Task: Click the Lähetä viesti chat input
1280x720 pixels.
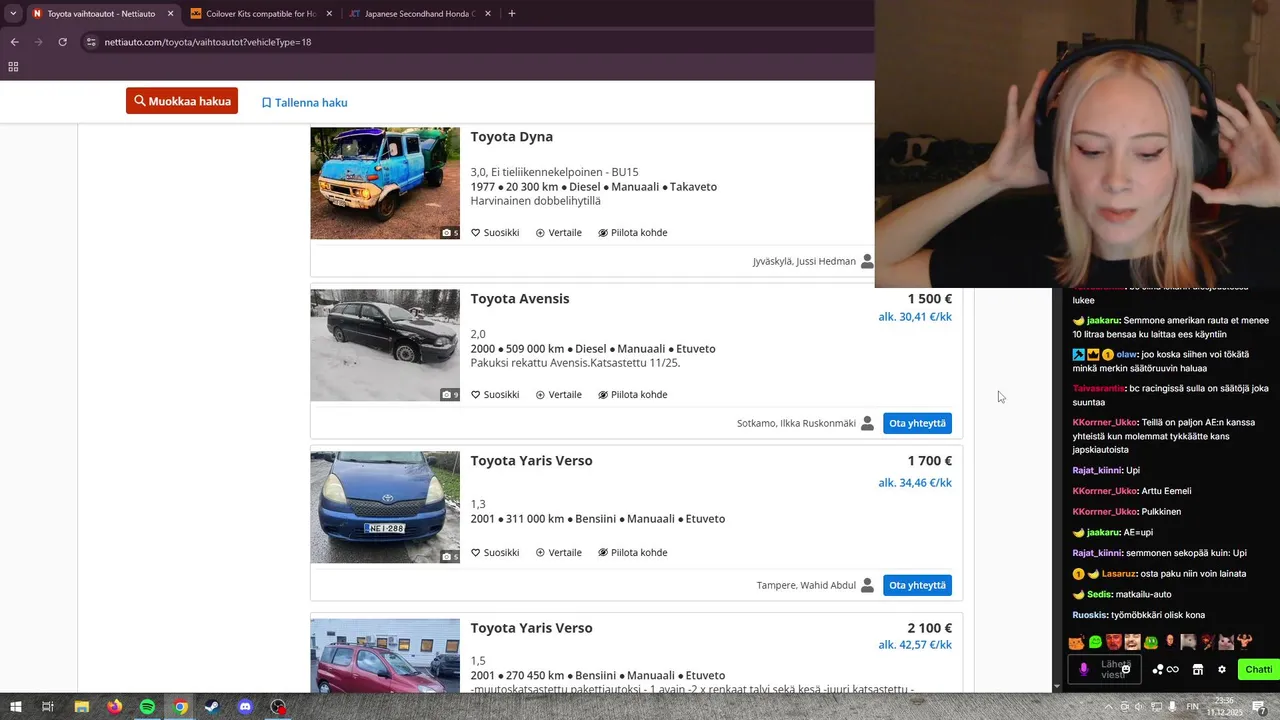Action: pyautogui.click(x=1105, y=669)
